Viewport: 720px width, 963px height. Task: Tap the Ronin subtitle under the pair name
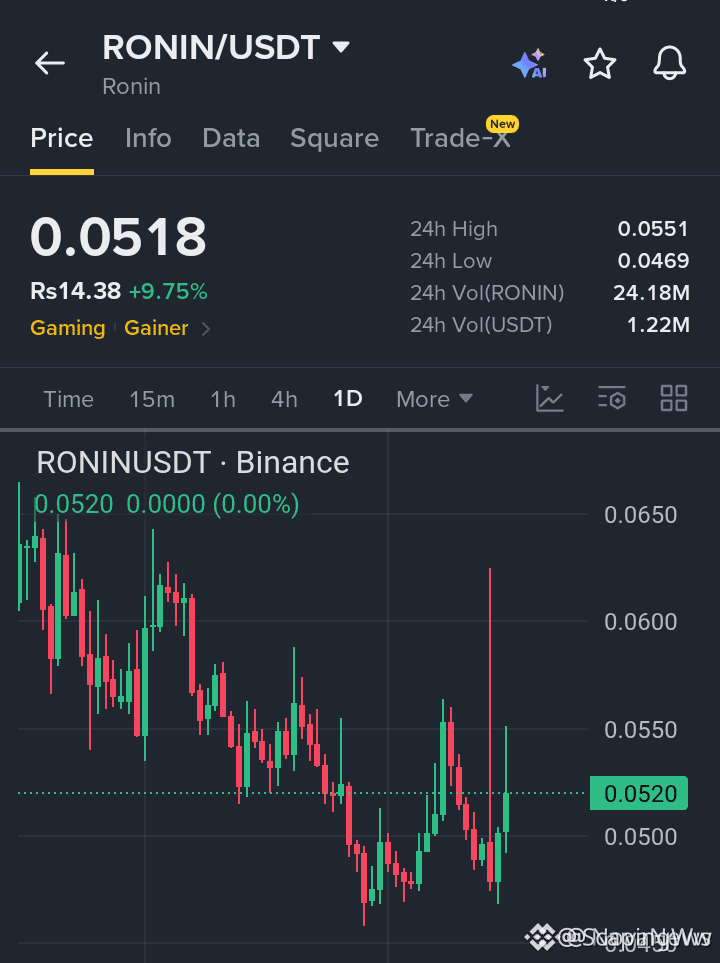pos(131,87)
